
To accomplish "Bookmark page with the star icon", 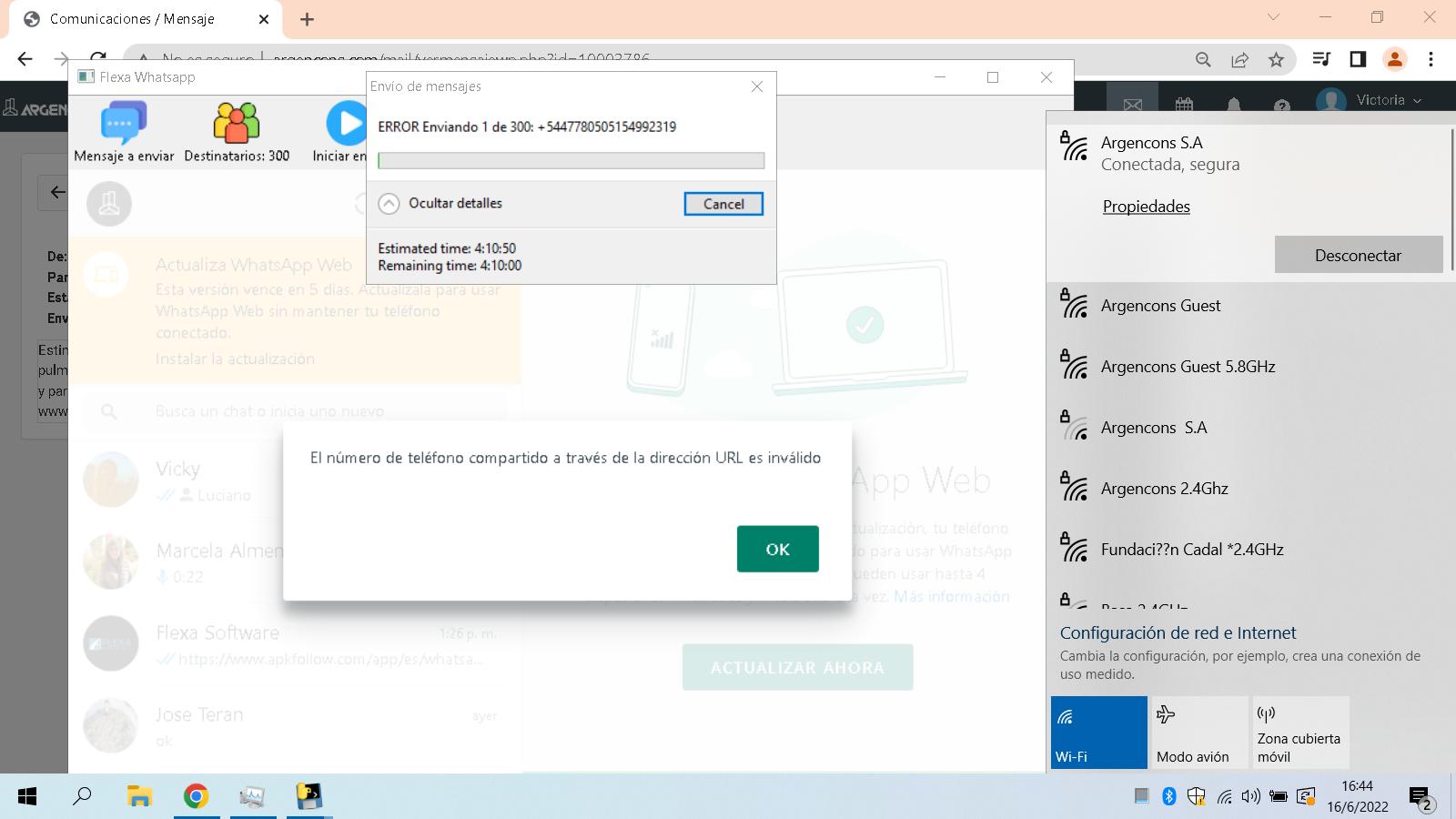I will click(1276, 59).
